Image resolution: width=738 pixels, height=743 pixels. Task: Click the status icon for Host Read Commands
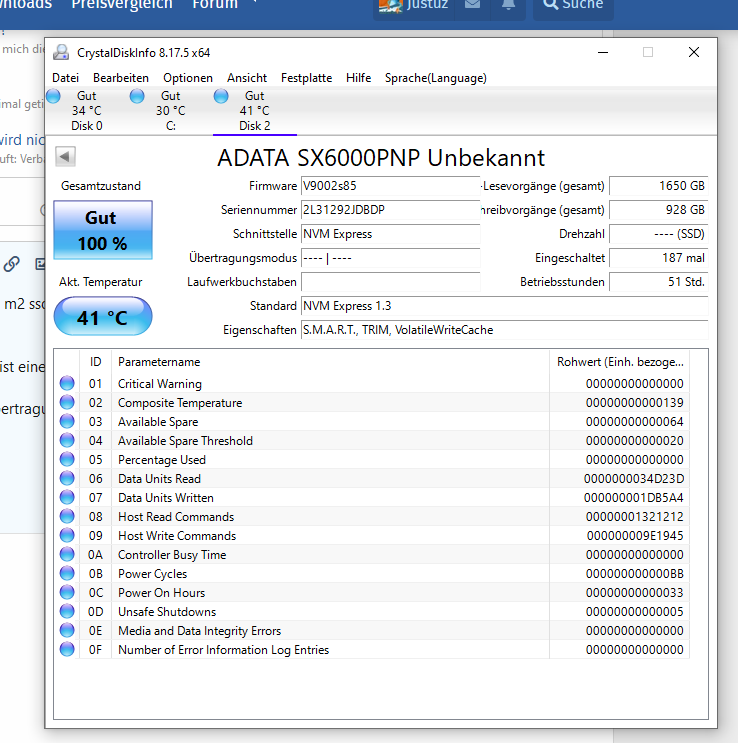click(x=67, y=516)
